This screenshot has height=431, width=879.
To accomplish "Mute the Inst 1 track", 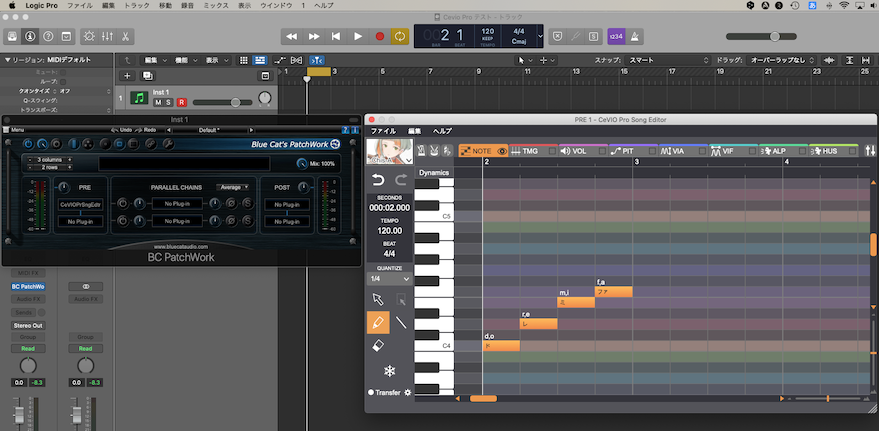I will (x=158, y=103).
